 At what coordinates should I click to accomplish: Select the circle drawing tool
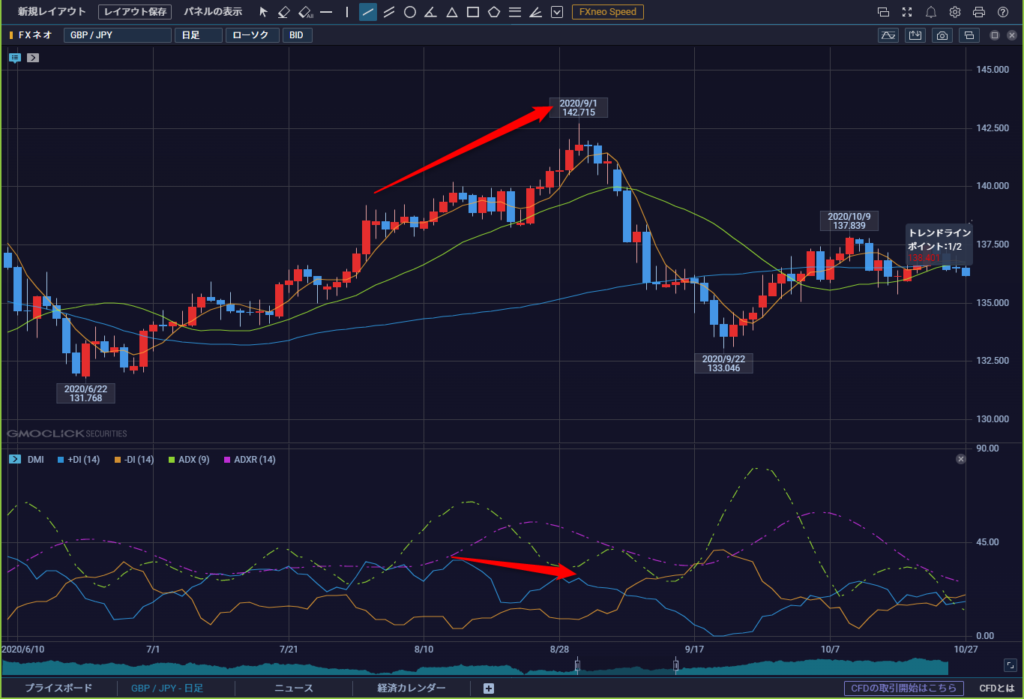pos(409,12)
